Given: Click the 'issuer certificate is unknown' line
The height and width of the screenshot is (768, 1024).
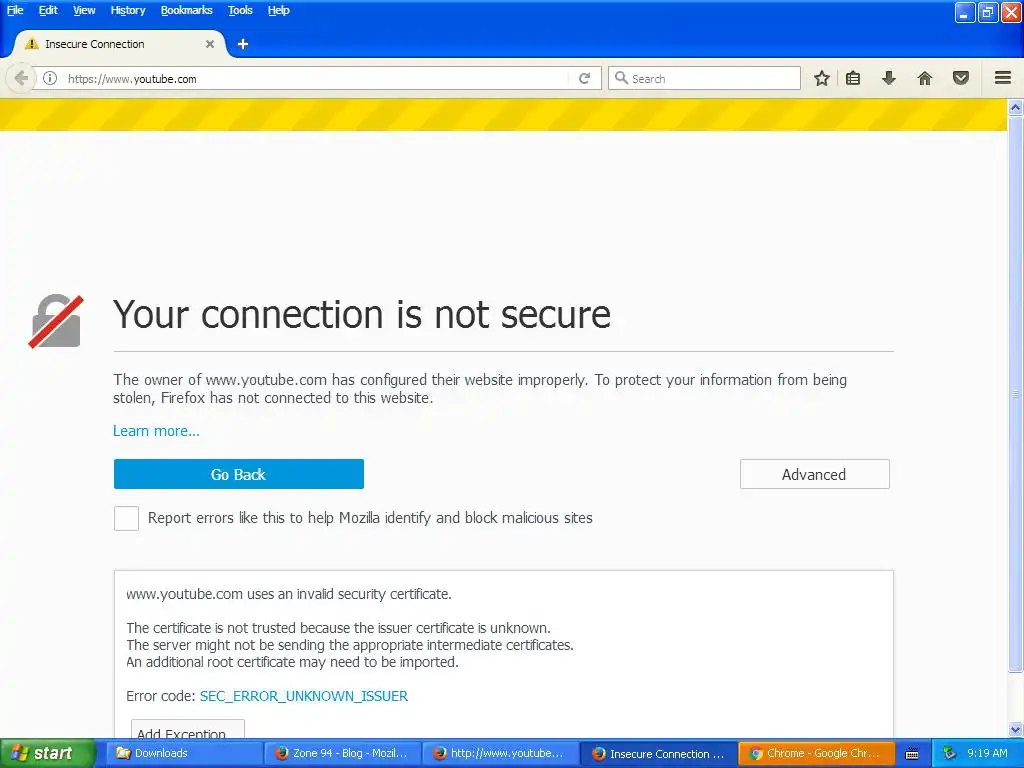Looking at the screenshot, I should (x=338, y=628).
